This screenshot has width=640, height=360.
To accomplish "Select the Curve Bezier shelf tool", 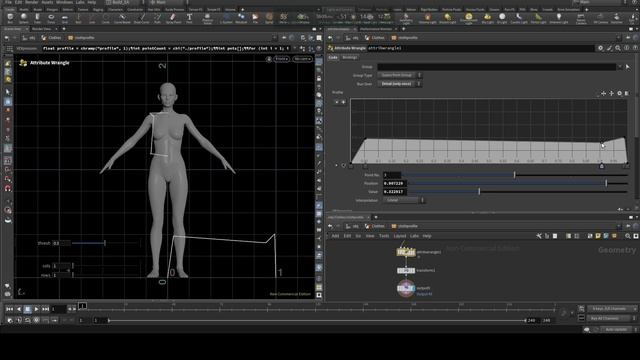I will (122, 18).
